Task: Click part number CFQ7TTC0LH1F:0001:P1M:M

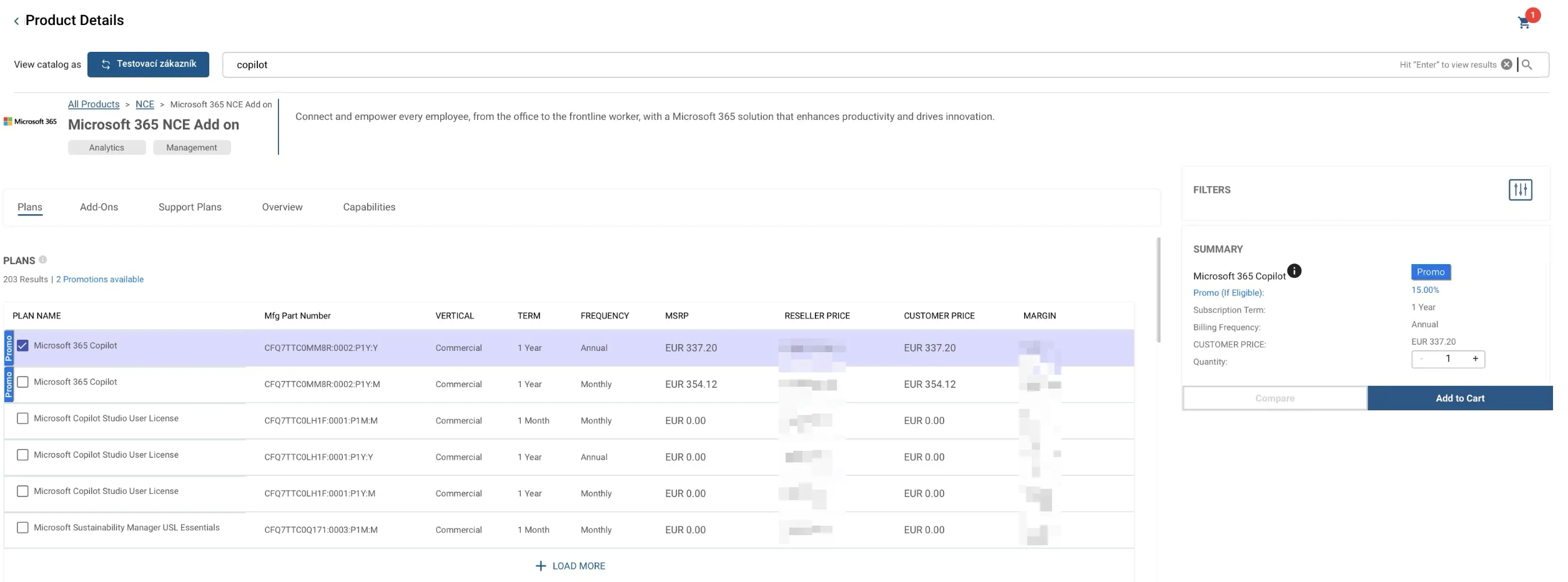Action: point(321,420)
